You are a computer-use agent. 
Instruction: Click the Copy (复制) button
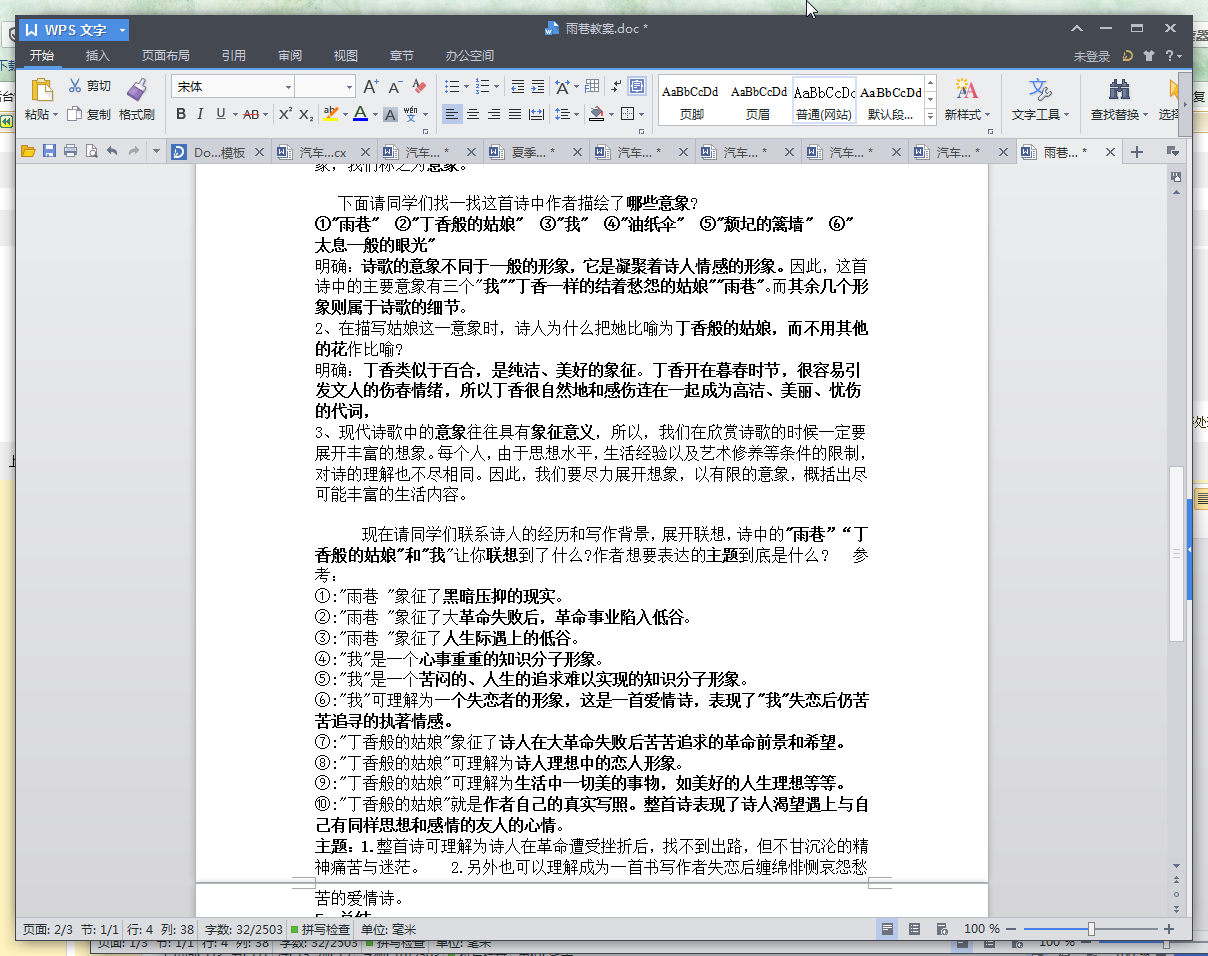pyautogui.click(x=90, y=114)
